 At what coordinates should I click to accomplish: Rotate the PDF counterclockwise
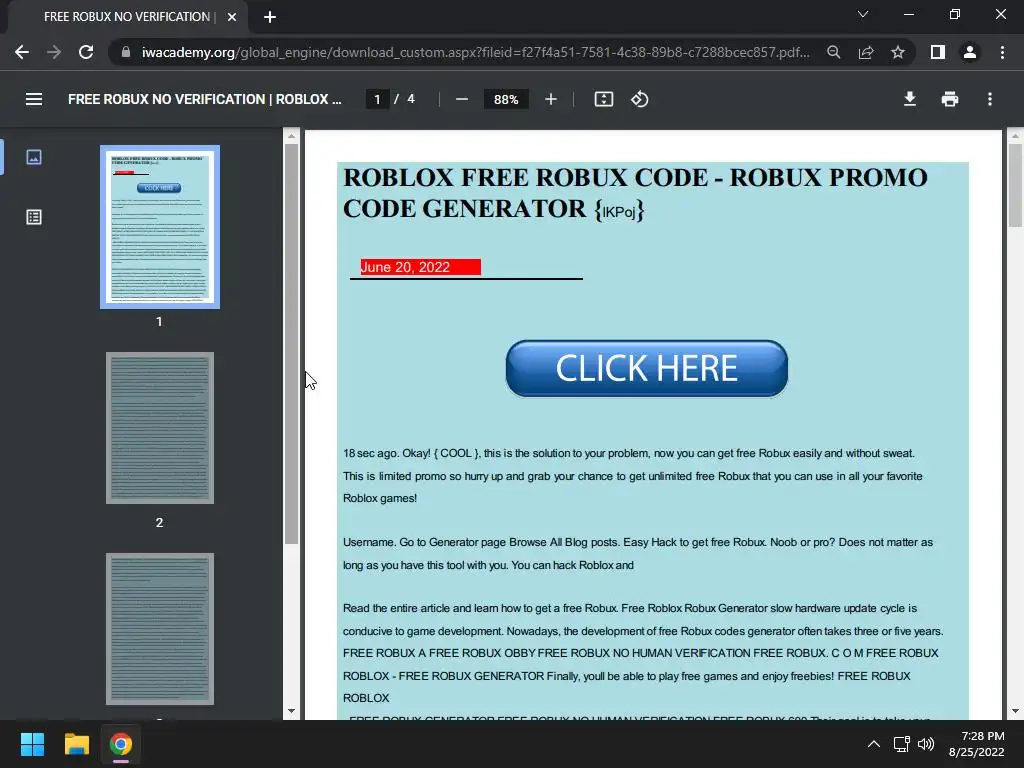pyautogui.click(x=639, y=99)
